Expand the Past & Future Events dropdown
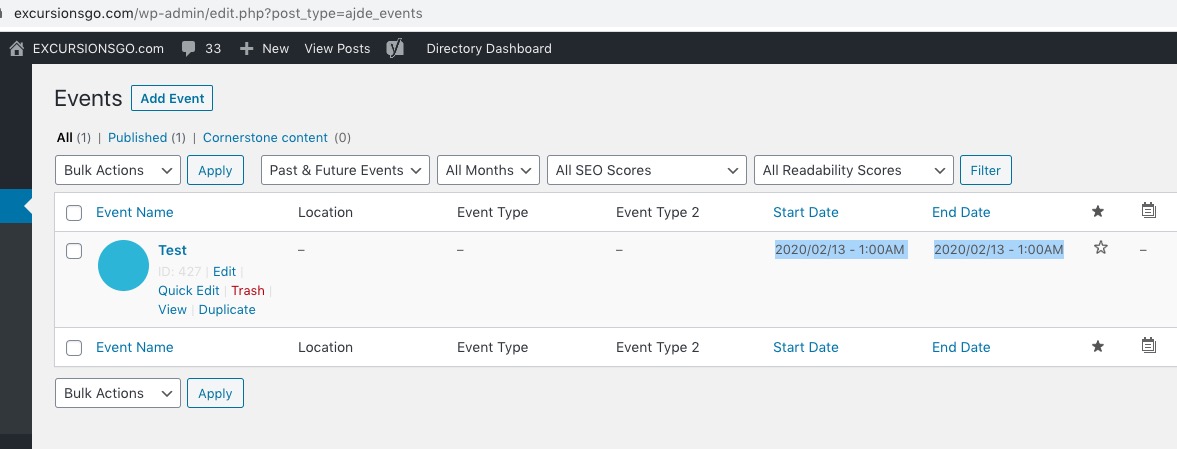Screen dimensions: 1177x449 click(x=344, y=170)
